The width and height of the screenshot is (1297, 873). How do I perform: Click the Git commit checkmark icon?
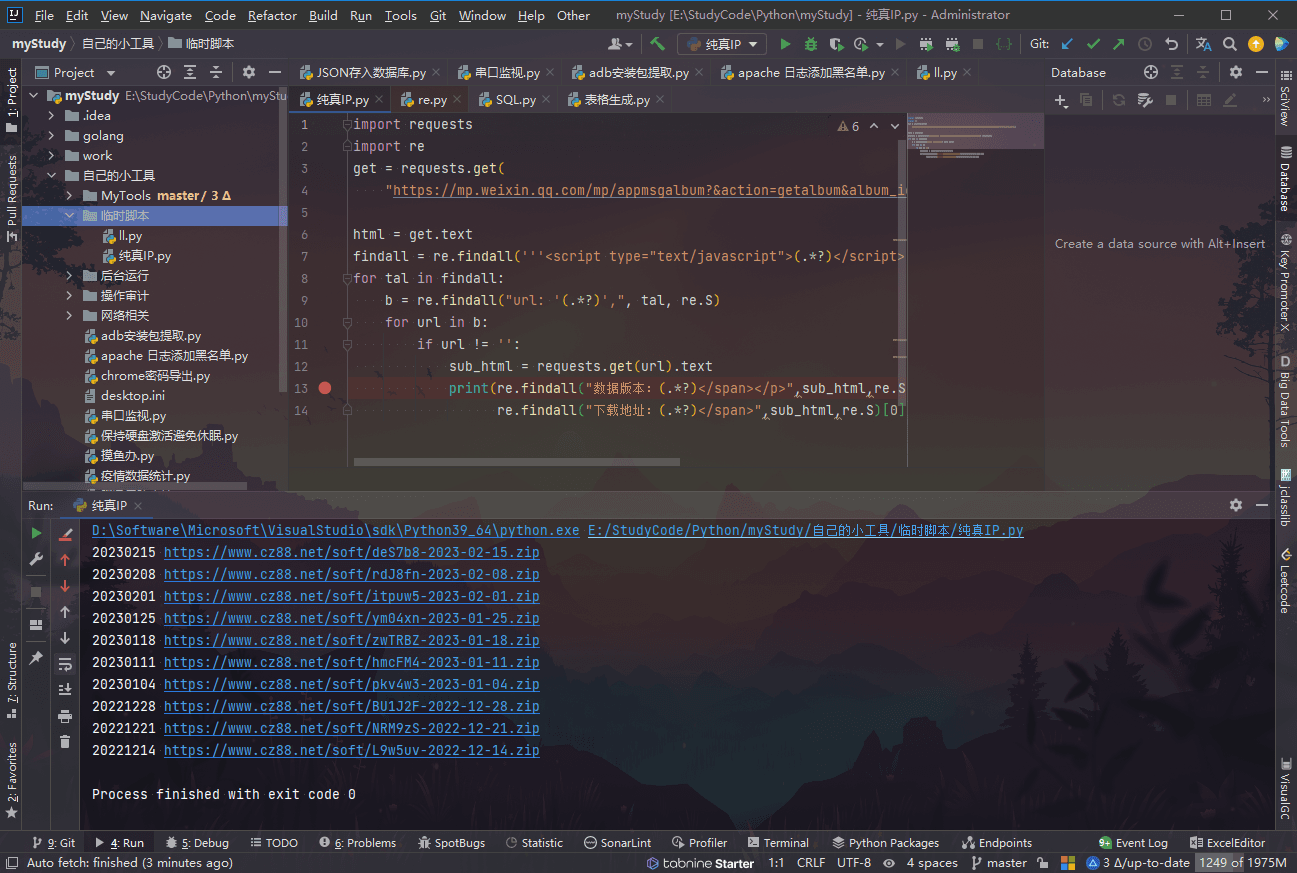[x=1093, y=44]
